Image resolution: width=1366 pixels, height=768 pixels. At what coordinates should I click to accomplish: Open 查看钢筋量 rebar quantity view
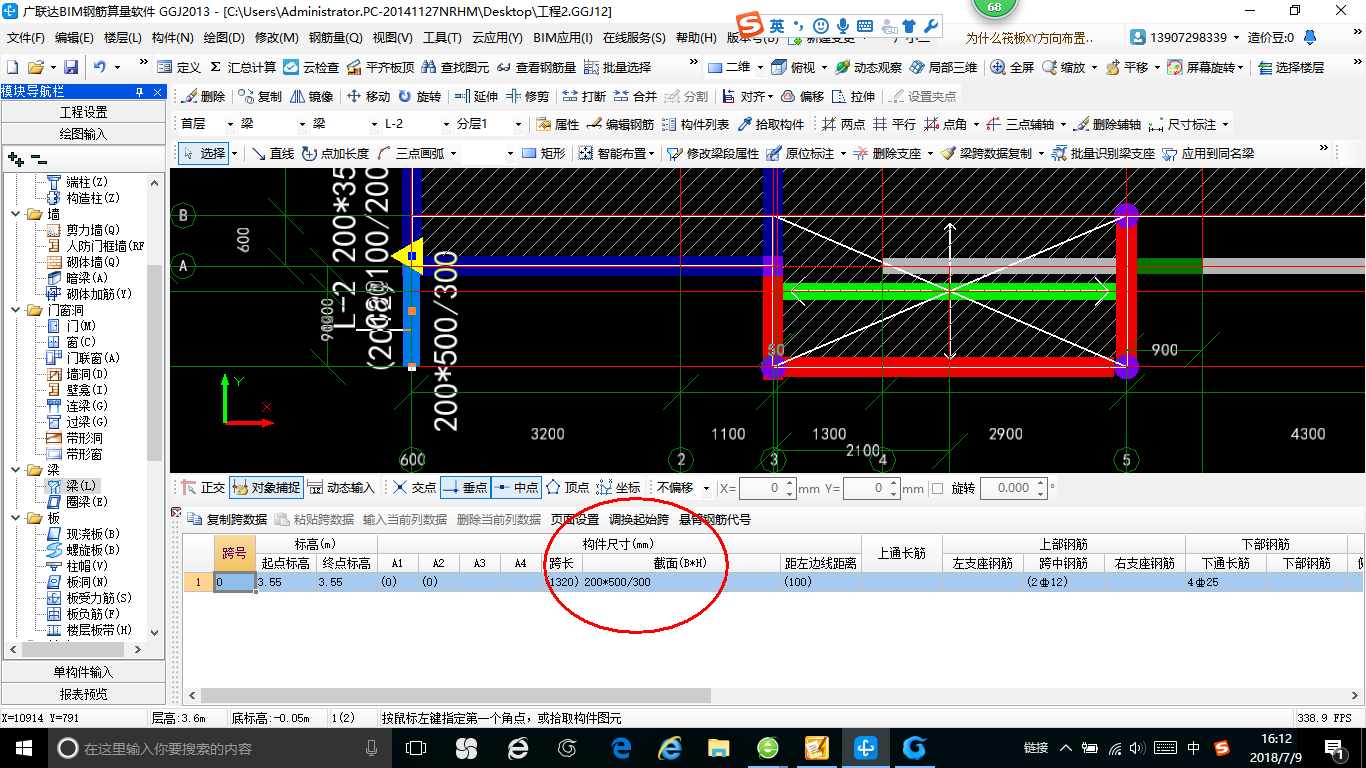click(x=536, y=67)
